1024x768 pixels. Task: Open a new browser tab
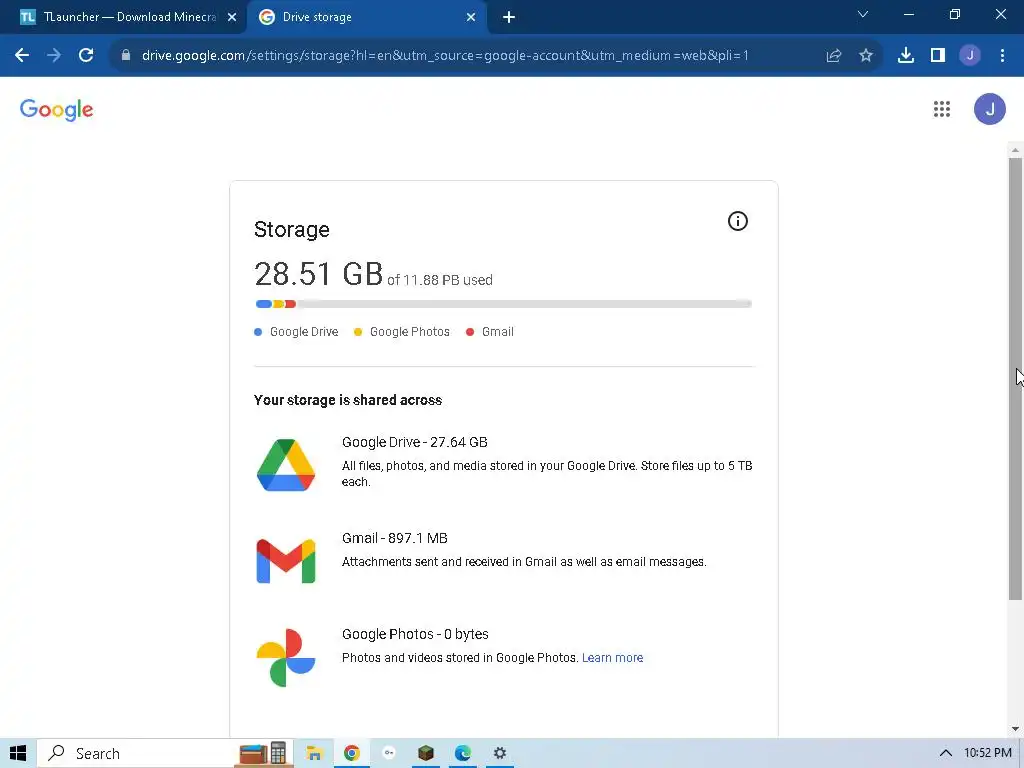click(x=509, y=18)
